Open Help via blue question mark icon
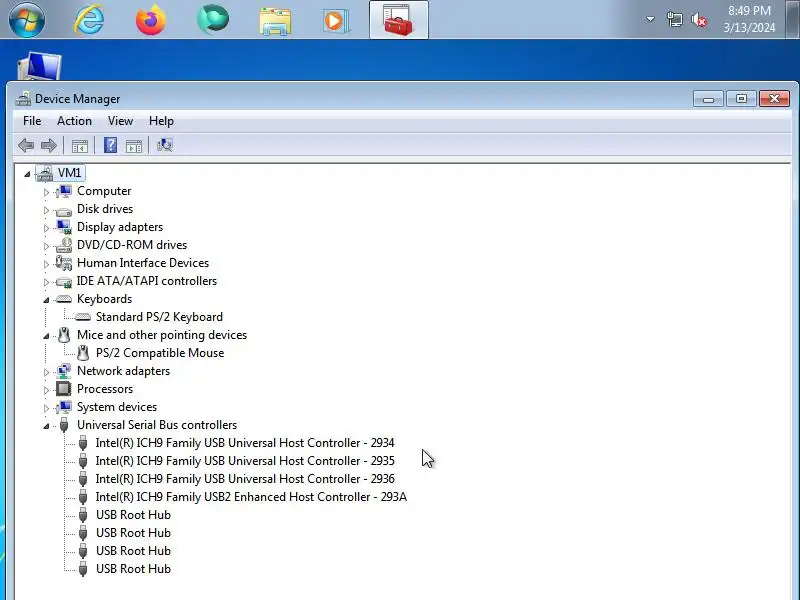Screen dimensions: 800x600 pyautogui.click(x=110, y=145)
